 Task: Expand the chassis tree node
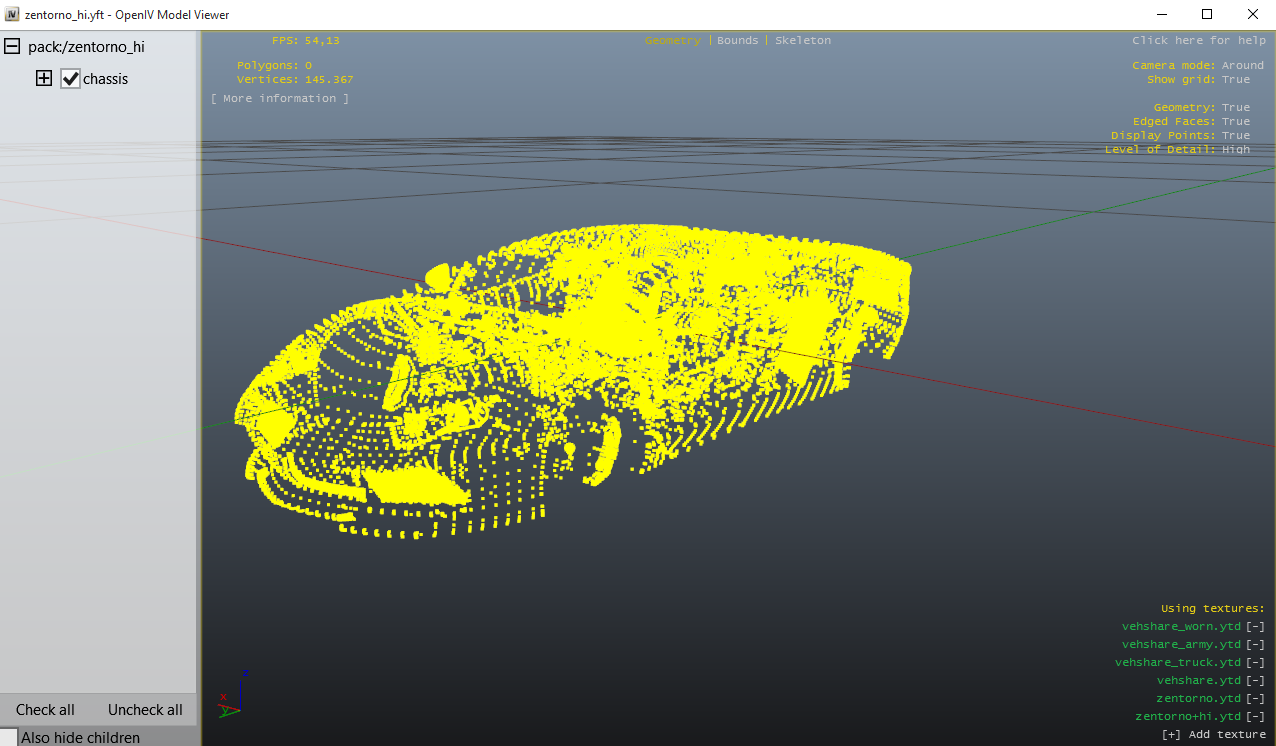click(x=43, y=78)
